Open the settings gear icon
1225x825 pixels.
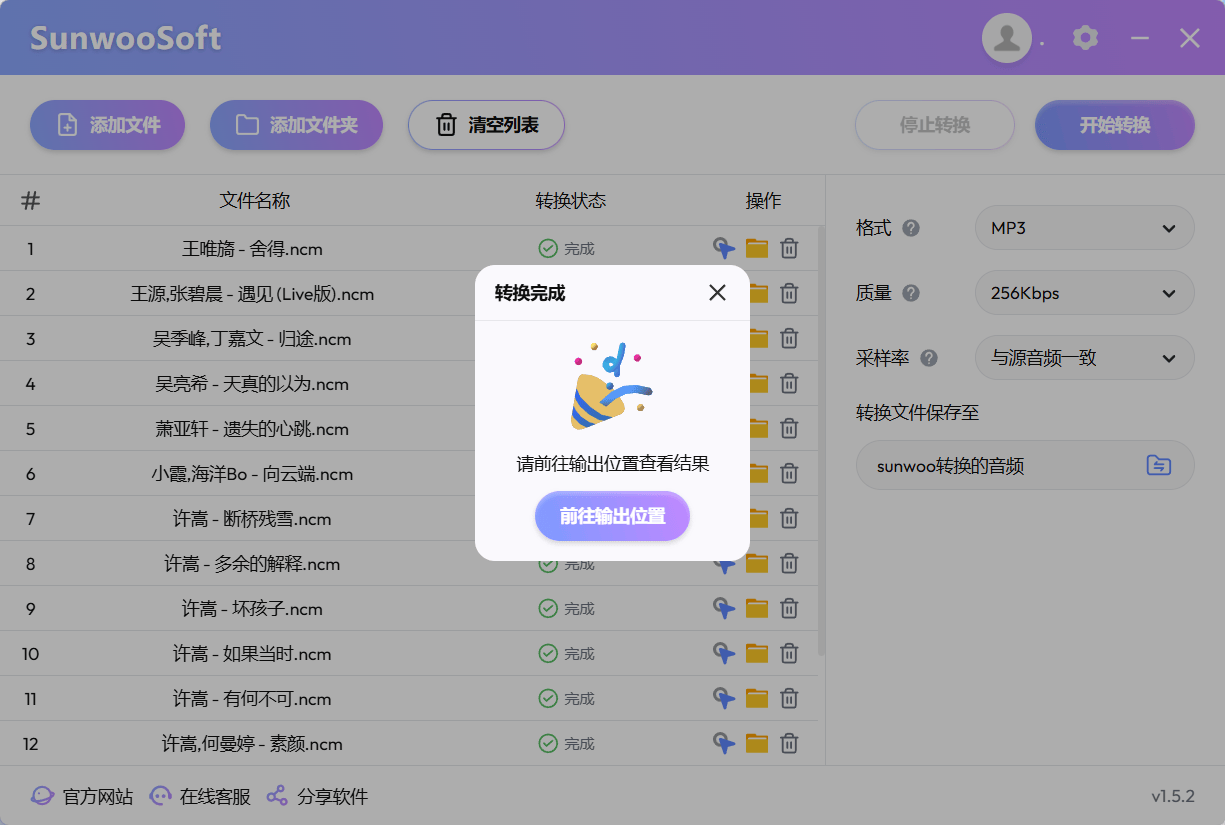click(x=1085, y=38)
